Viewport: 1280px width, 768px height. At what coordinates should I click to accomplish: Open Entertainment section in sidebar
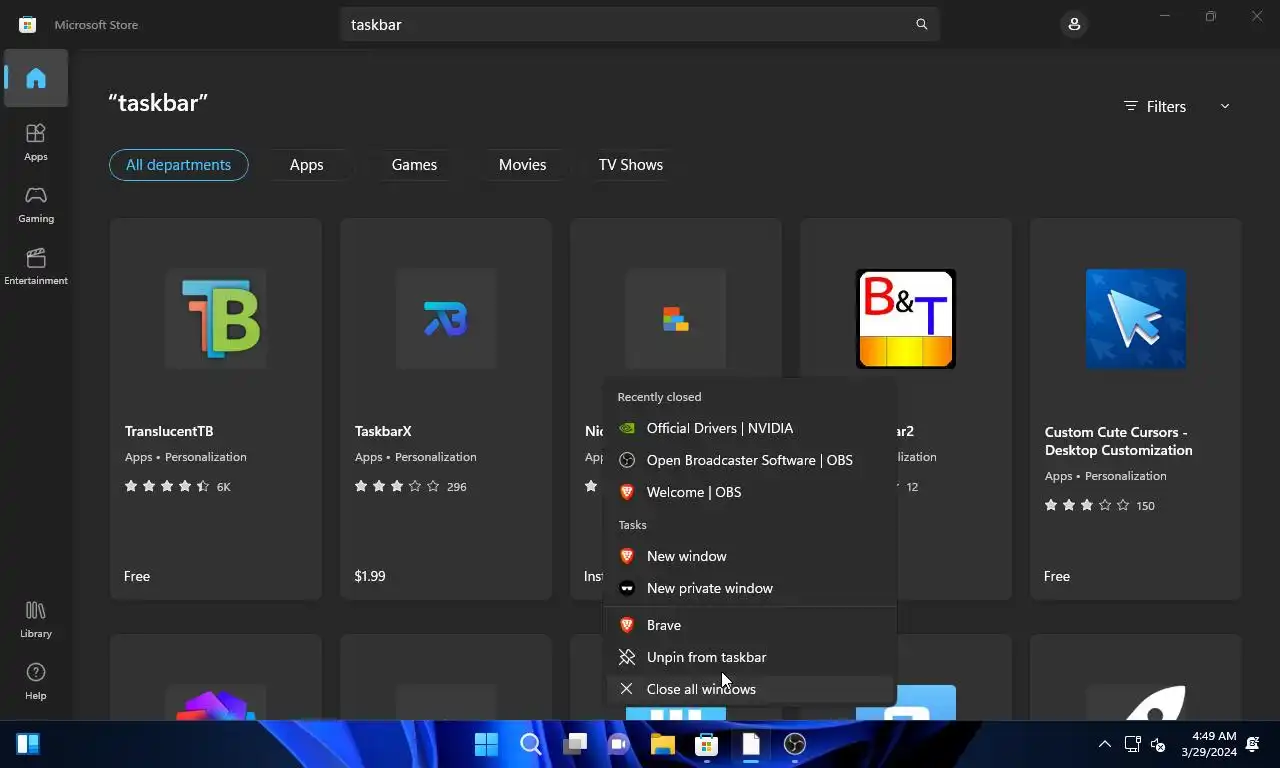(x=36, y=266)
